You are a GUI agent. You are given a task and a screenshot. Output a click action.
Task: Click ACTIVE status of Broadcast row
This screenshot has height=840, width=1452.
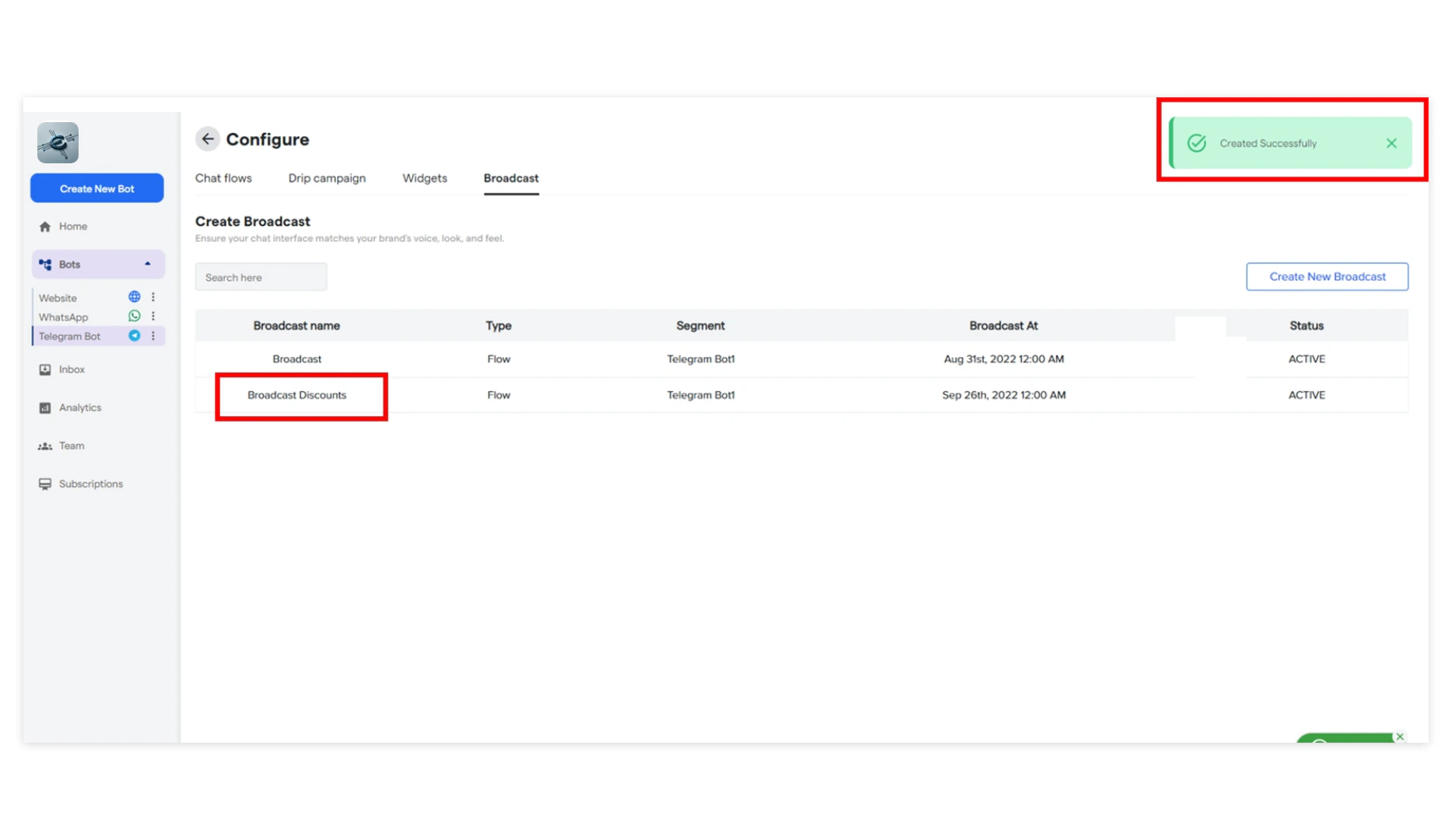click(1306, 359)
